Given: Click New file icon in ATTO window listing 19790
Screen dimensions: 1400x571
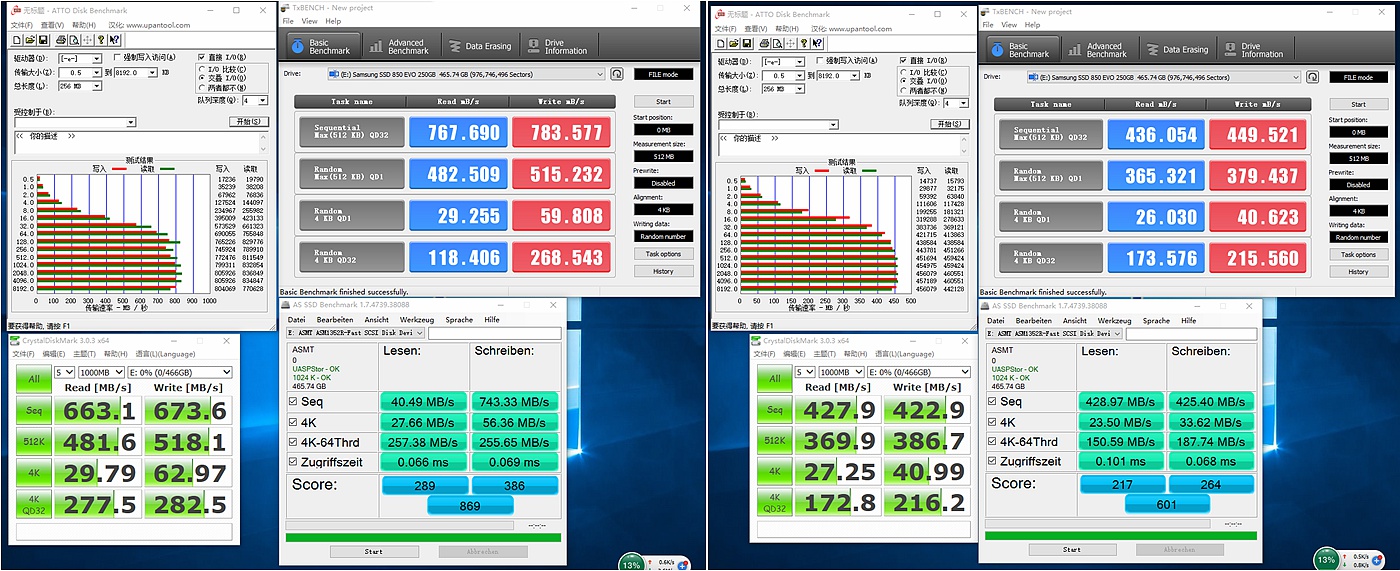Looking at the screenshot, I should pos(18,40).
